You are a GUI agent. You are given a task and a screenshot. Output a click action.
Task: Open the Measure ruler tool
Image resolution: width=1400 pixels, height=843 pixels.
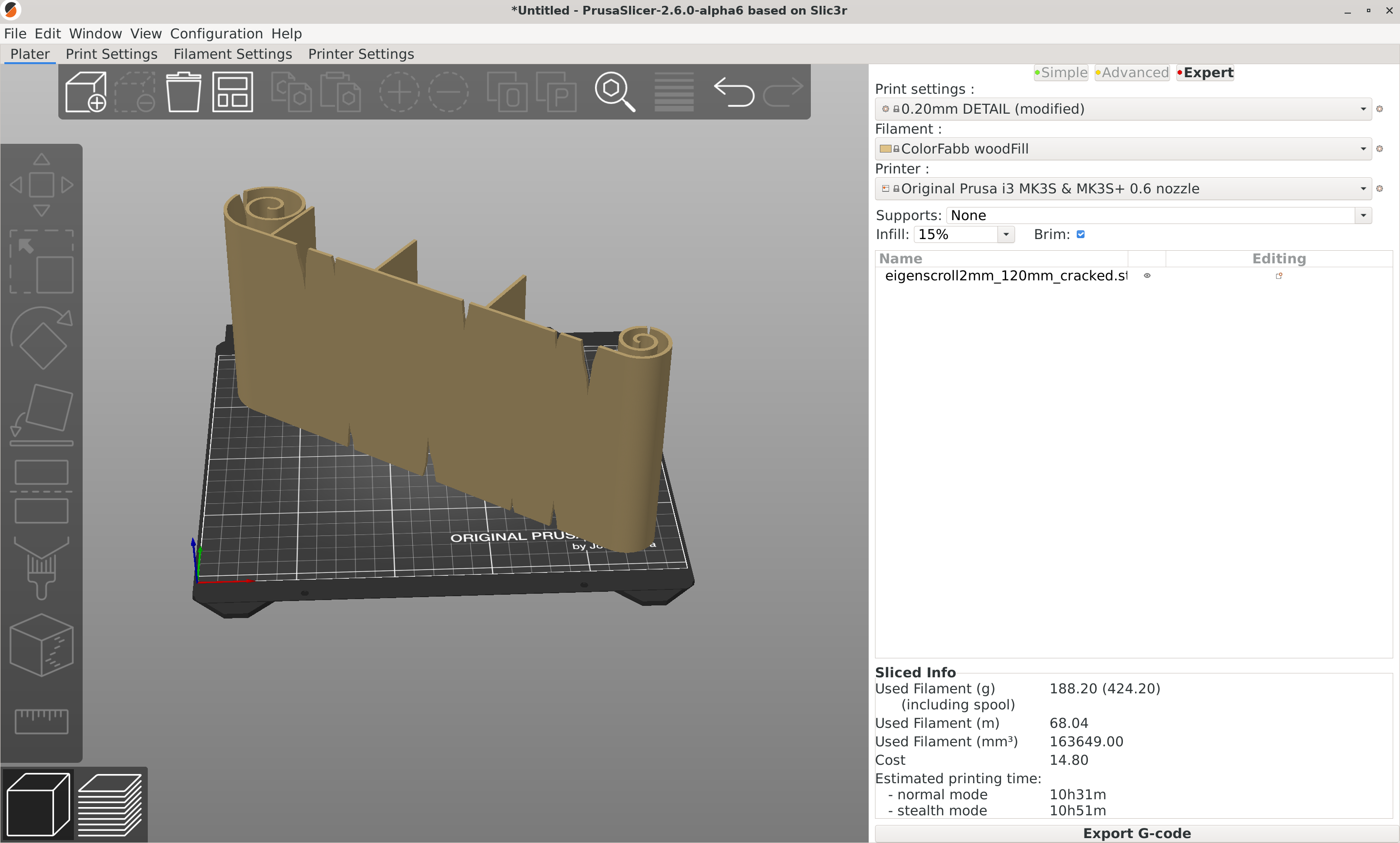click(41, 721)
